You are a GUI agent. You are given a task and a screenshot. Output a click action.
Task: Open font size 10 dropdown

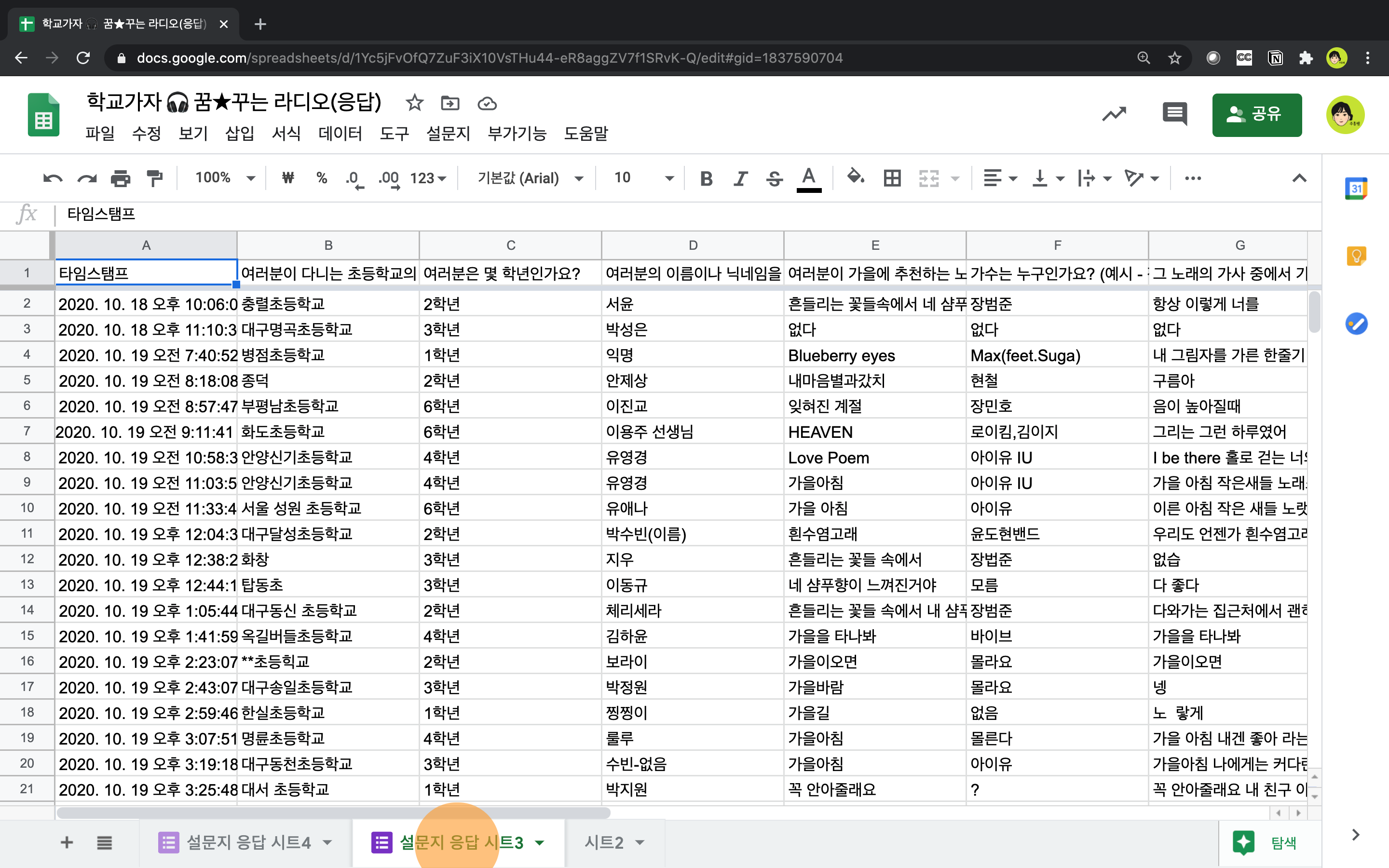643,178
